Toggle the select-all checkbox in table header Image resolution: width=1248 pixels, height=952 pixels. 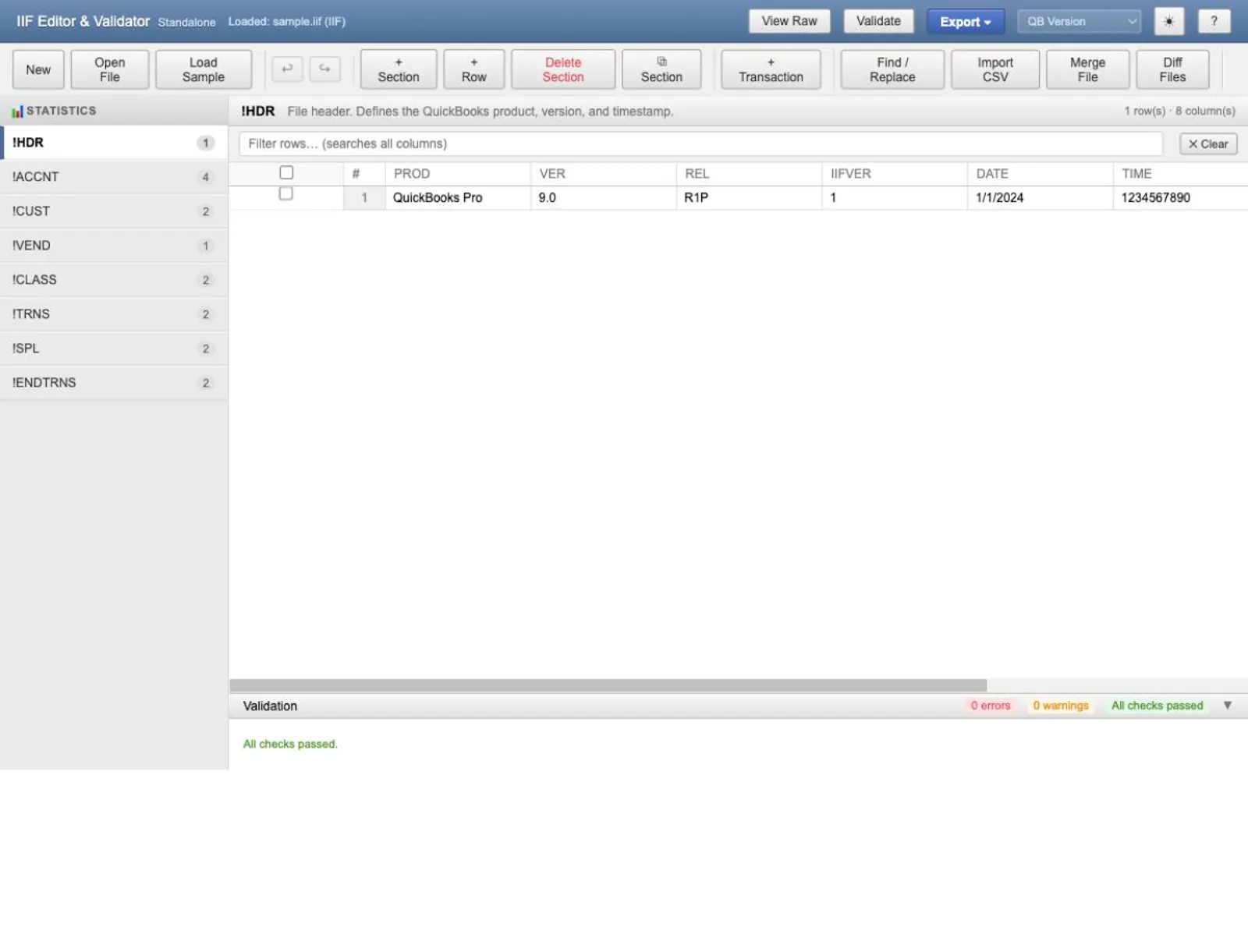coord(286,172)
